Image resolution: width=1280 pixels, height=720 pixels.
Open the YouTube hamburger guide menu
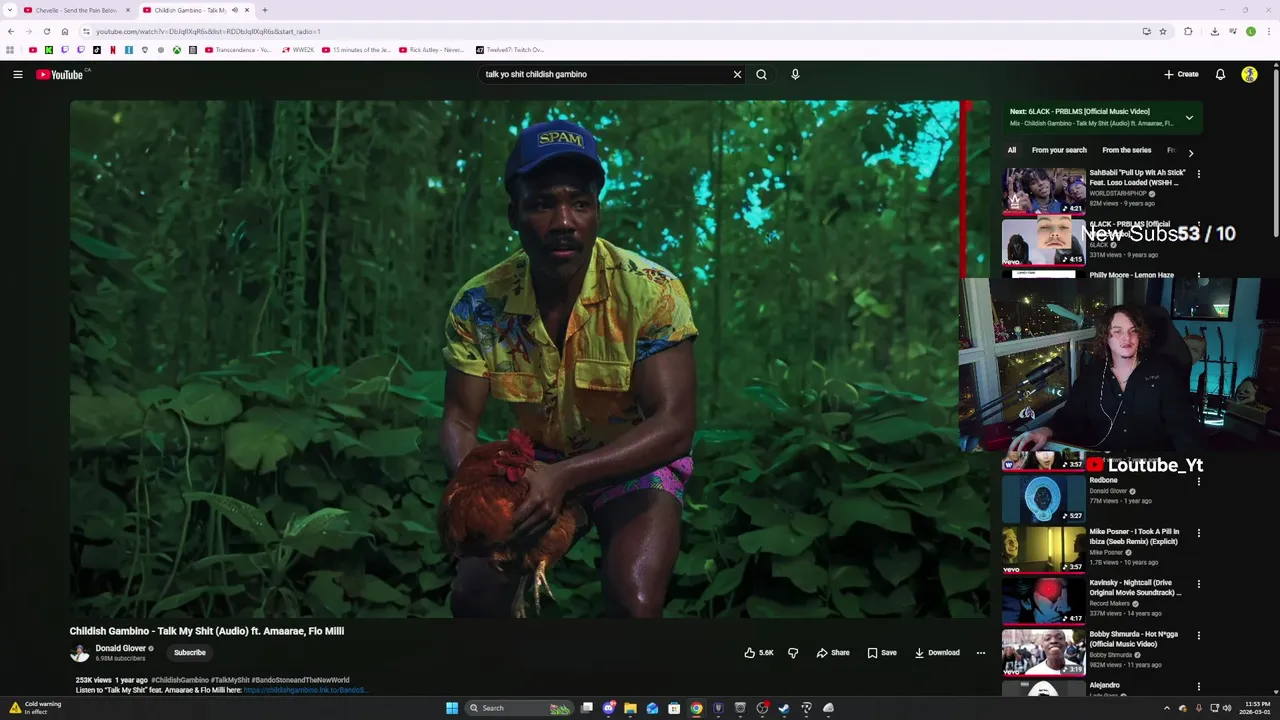coord(18,74)
